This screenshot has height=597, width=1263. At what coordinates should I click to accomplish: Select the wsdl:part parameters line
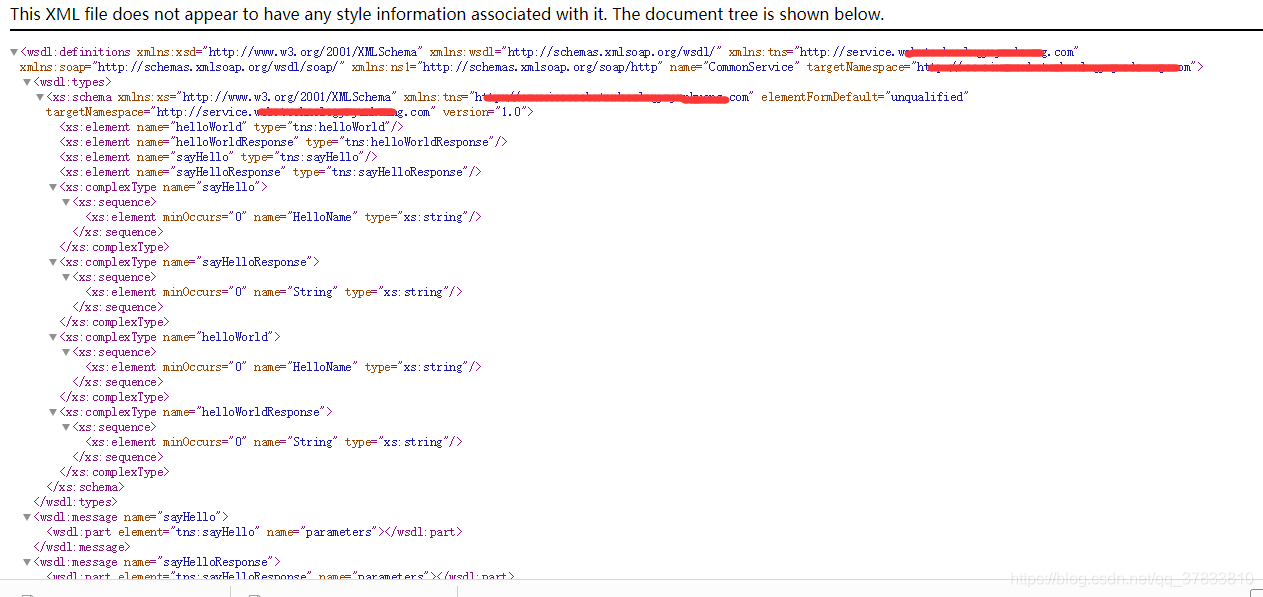pyautogui.click(x=250, y=531)
